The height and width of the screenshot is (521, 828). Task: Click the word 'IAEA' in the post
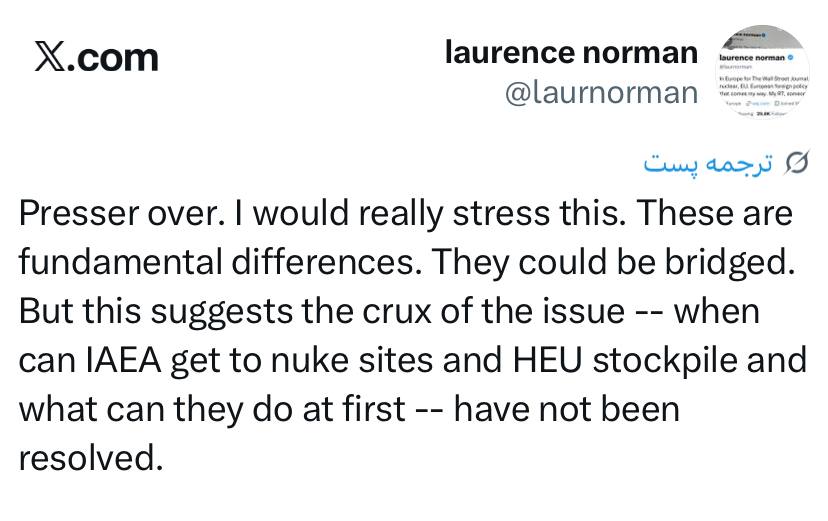pyautogui.click(x=123, y=361)
